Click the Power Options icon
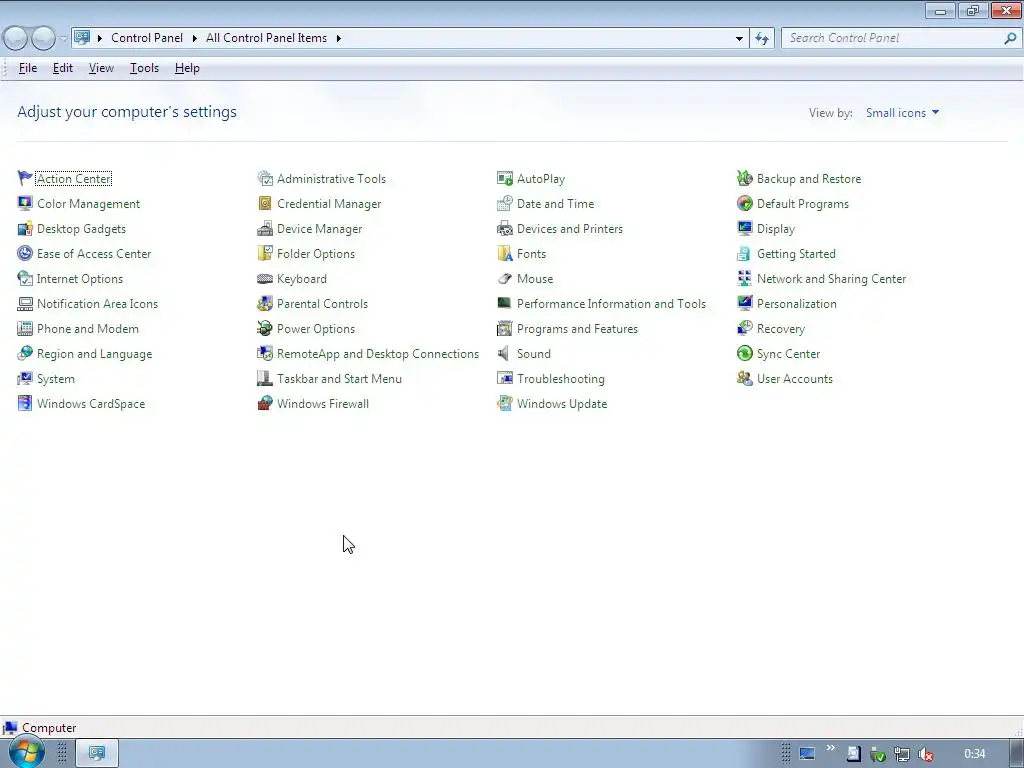The height and width of the screenshot is (768, 1024). (x=264, y=328)
